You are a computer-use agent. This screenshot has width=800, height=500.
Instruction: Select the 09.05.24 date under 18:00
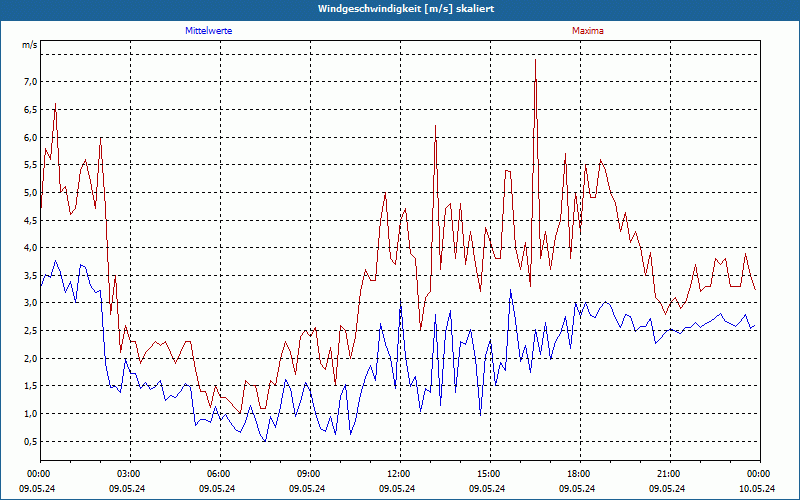[x=577, y=488]
